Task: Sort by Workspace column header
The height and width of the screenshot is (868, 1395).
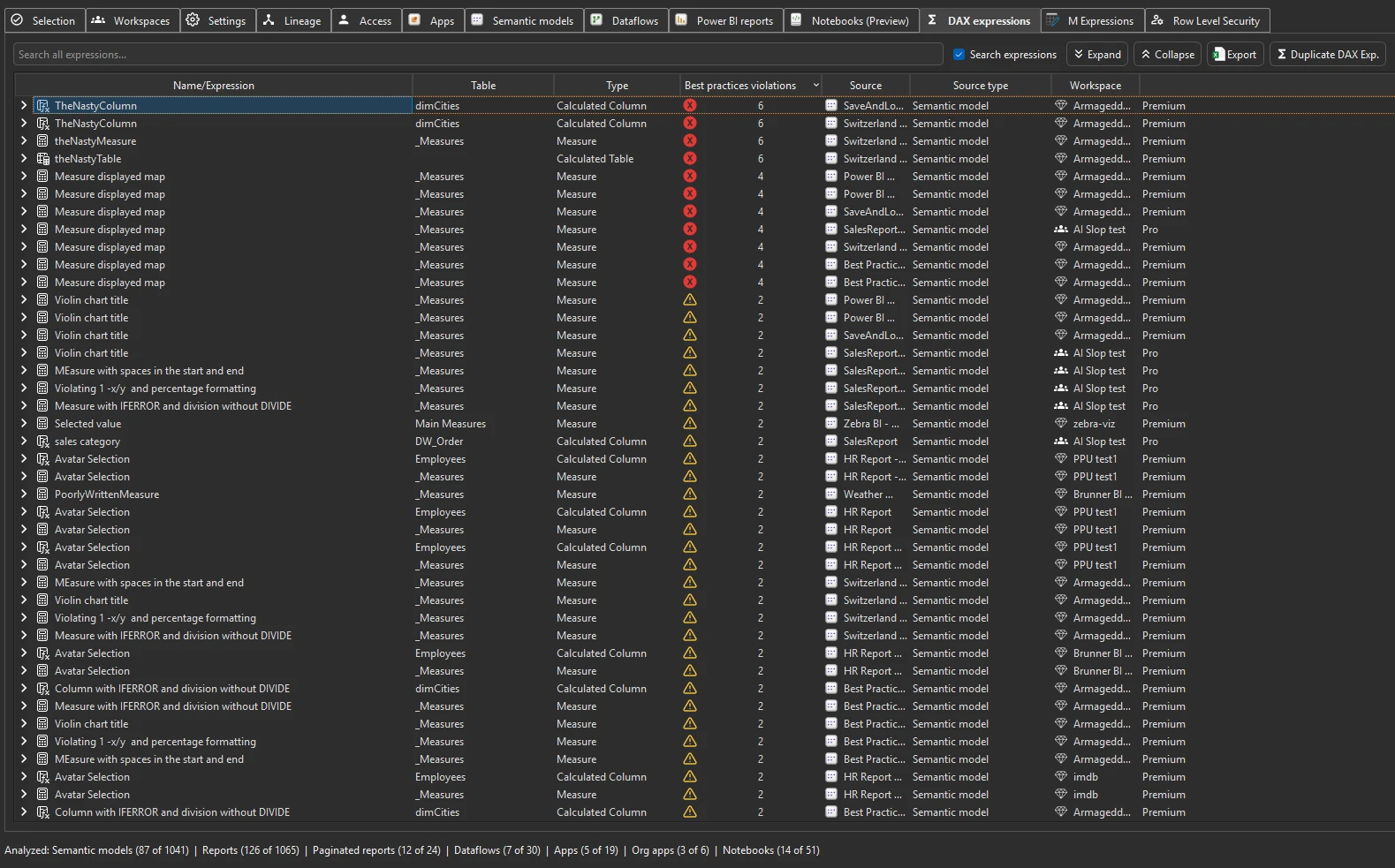Action: (1096, 86)
